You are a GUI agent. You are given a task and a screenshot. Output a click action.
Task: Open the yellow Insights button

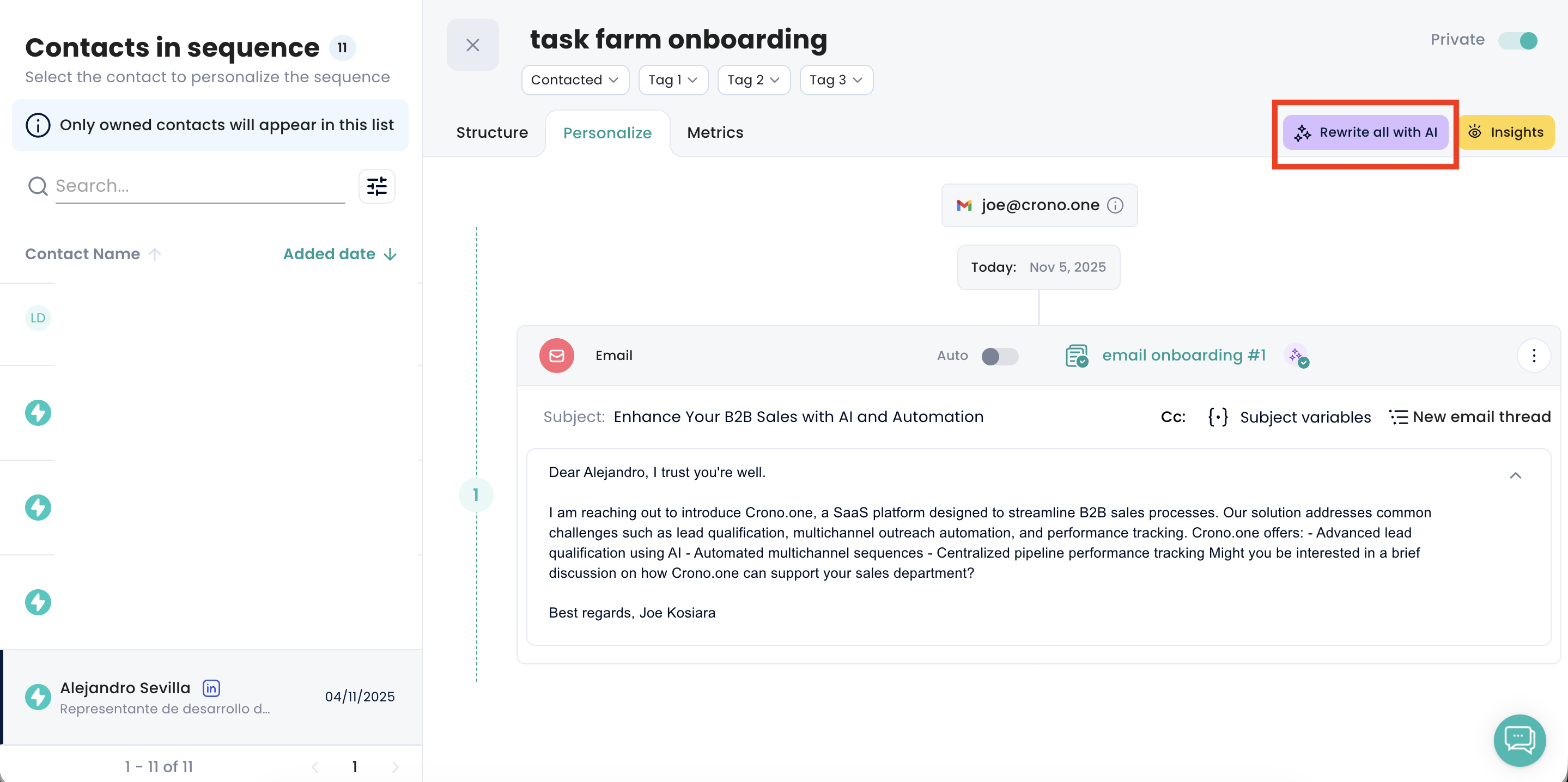pos(1506,133)
